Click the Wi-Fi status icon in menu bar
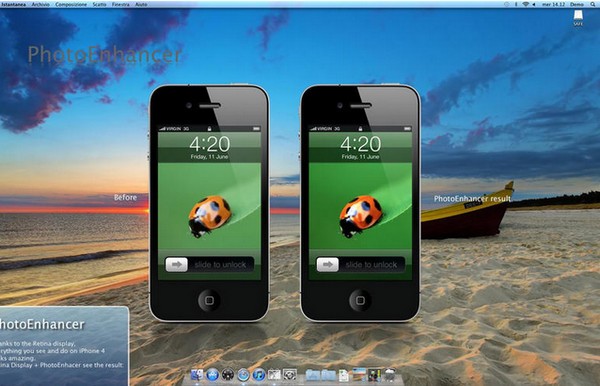This screenshot has width=600, height=386. click(x=526, y=4)
